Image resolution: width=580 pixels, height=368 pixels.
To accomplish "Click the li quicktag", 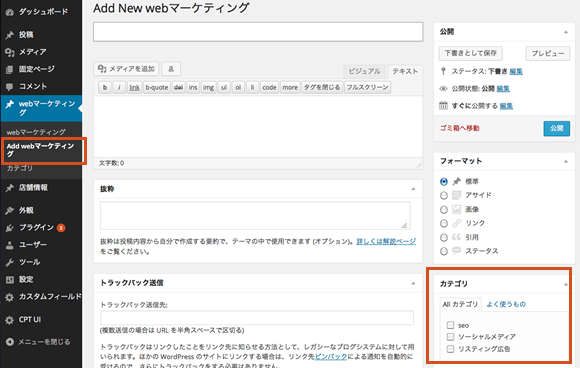I will [252, 88].
